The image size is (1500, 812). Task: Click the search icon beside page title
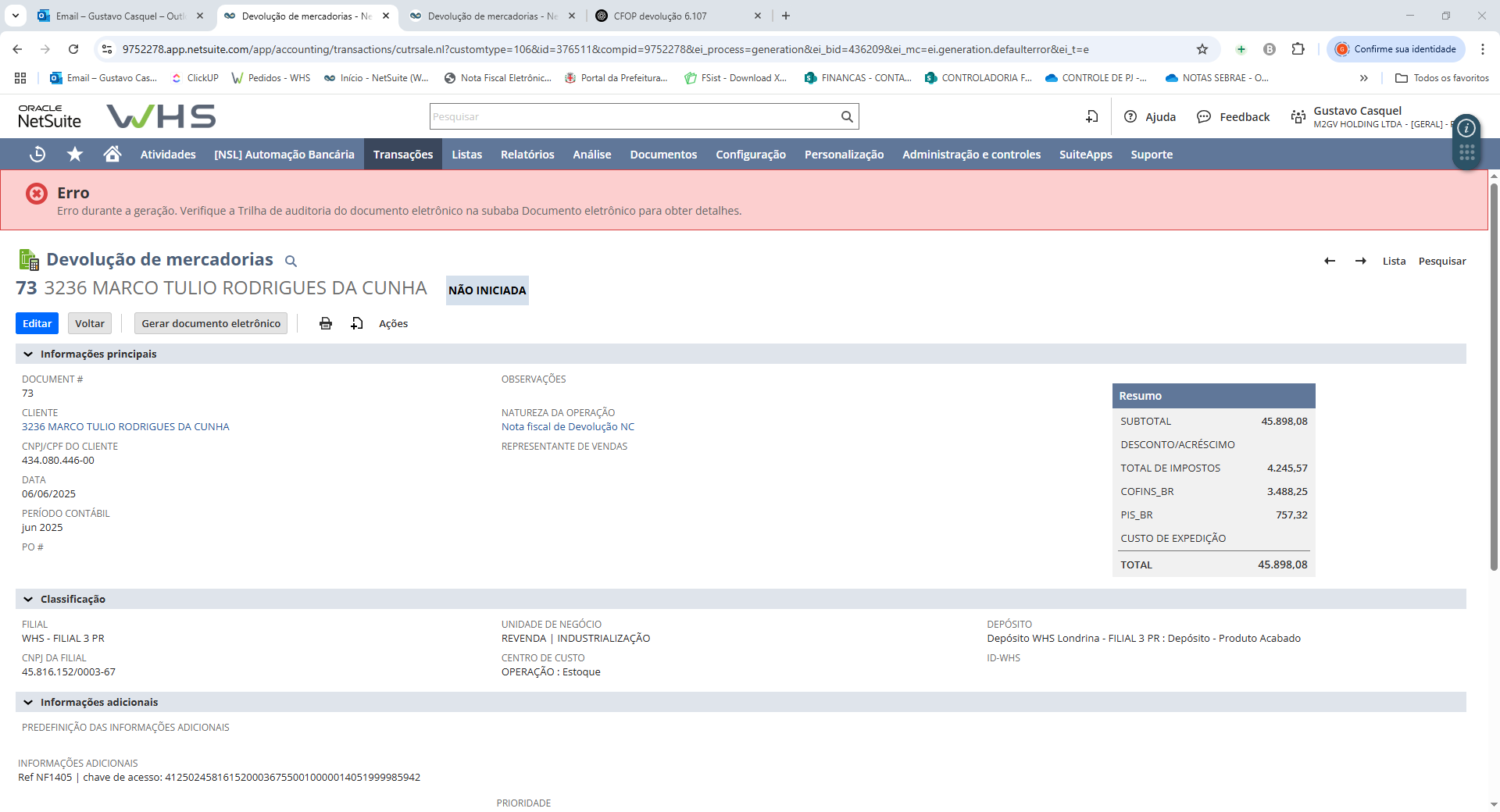tap(291, 261)
